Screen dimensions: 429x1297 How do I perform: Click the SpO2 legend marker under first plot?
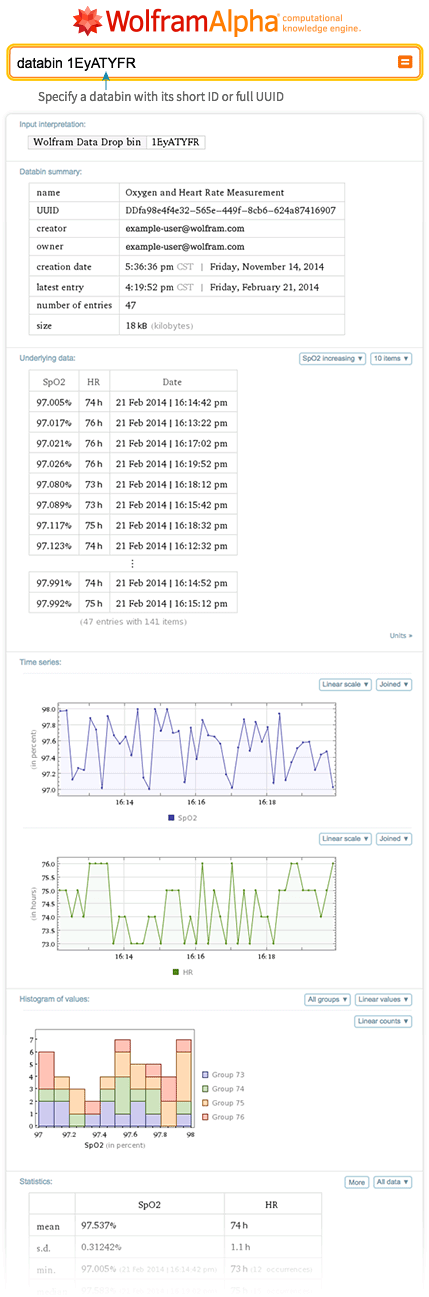(171, 817)
